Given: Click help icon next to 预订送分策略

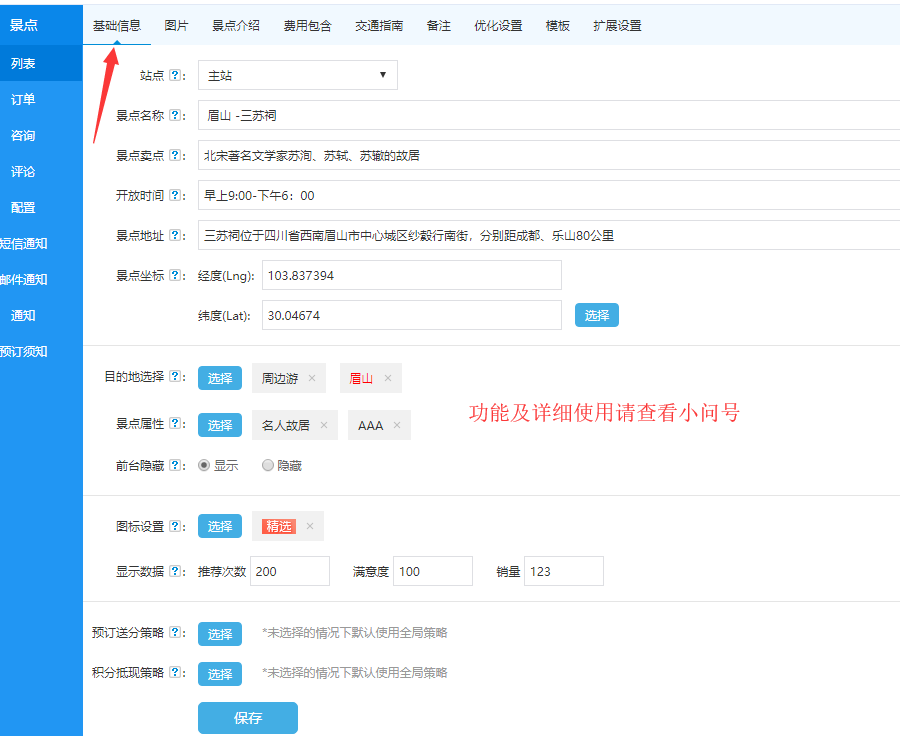Looking at the screenshot, I should 175,633.
